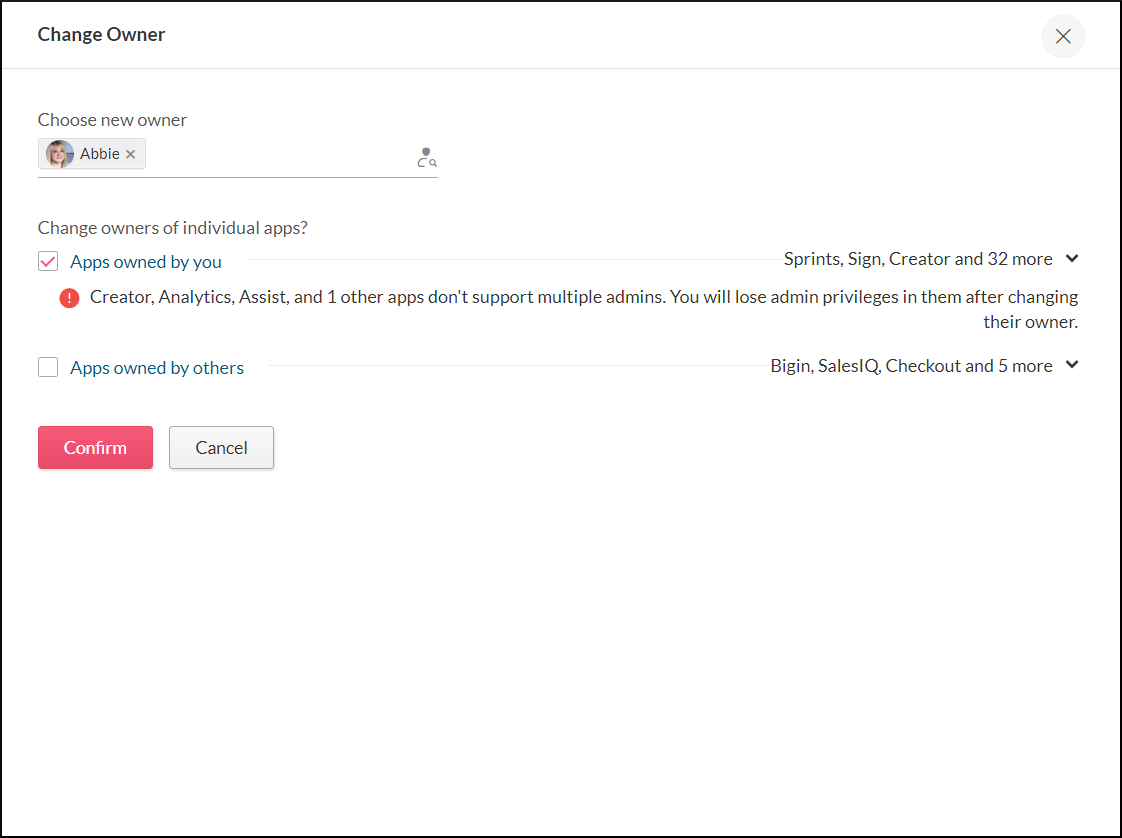Click Abbie's avatar thumbnail
This screenshot has height=838, width=1122.
[59, 154]
